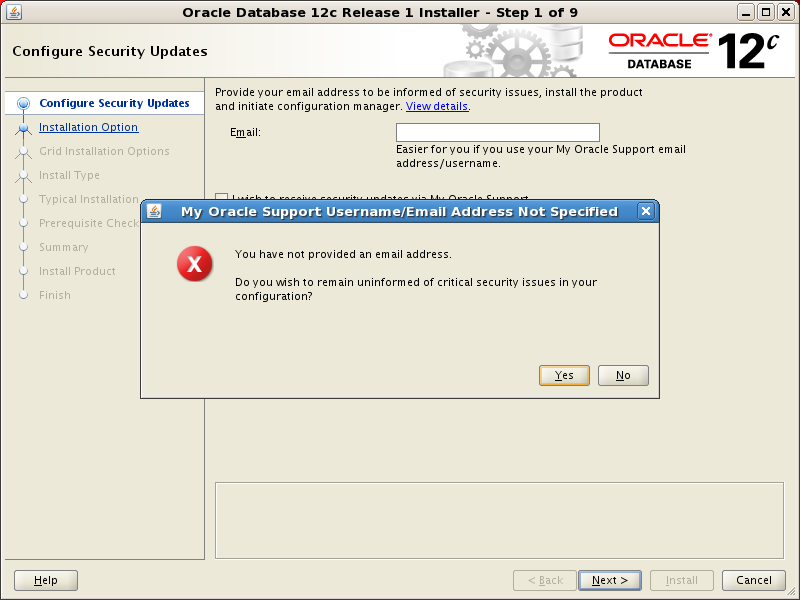Choose No in the email warning dialog
The height and width of the screenshot is (600, 800).
[623, 376]
